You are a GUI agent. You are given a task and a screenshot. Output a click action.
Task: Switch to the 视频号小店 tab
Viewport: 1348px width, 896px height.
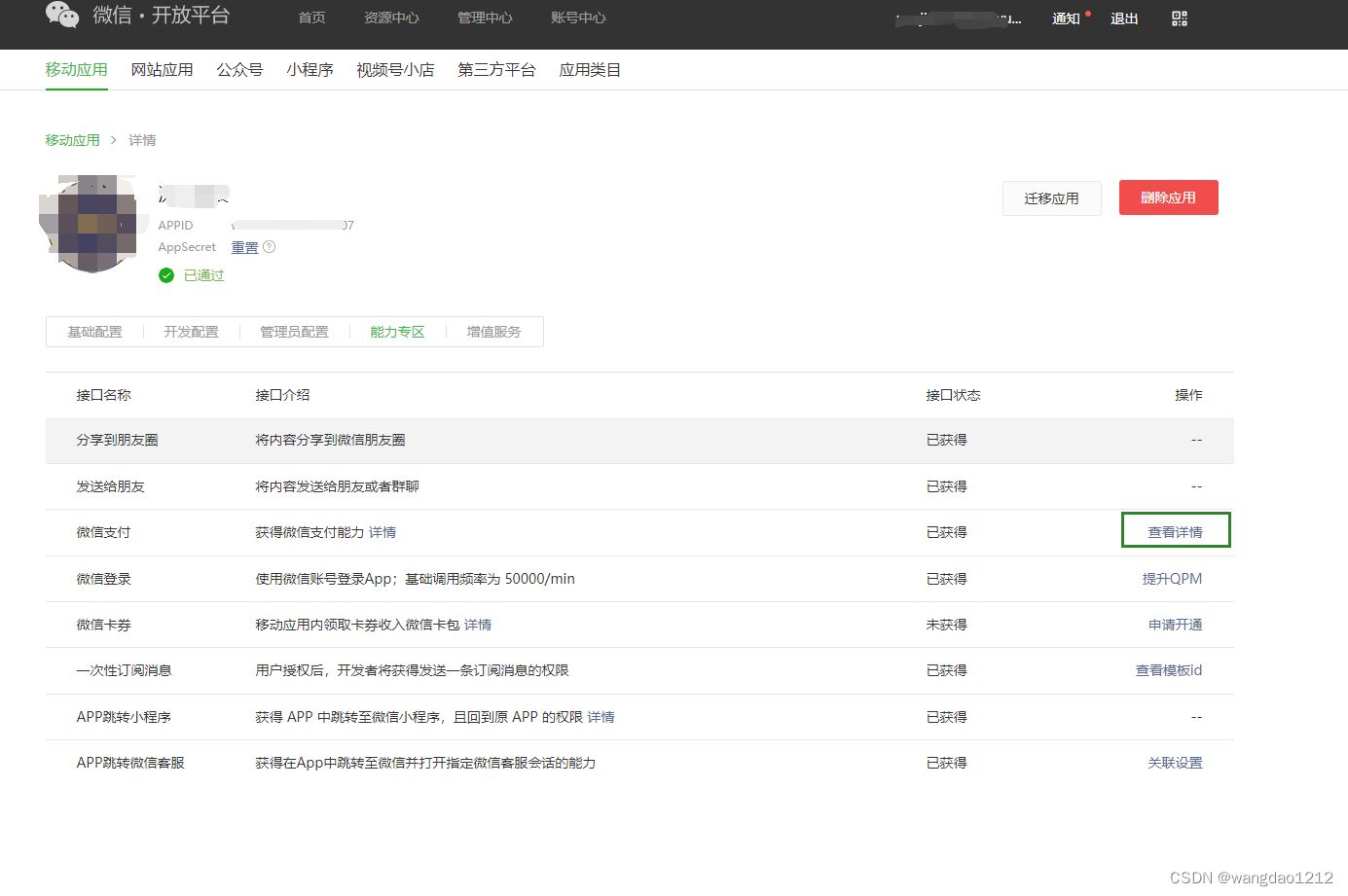coord(395,70)
